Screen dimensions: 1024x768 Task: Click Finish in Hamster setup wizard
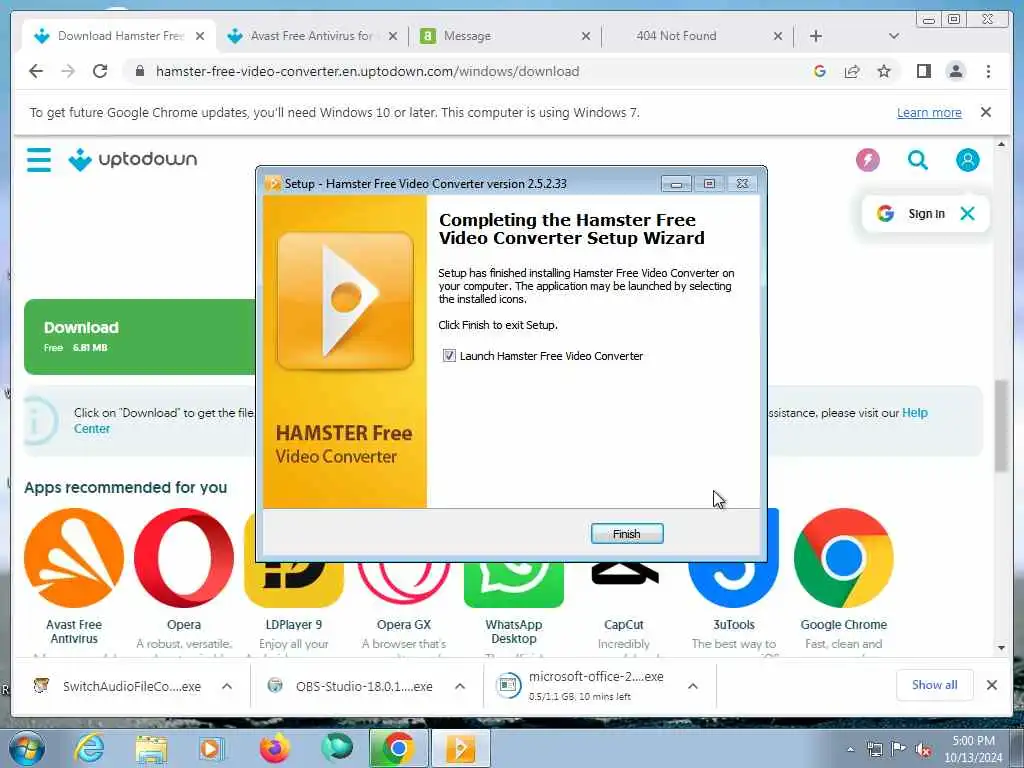pos(626,534)
